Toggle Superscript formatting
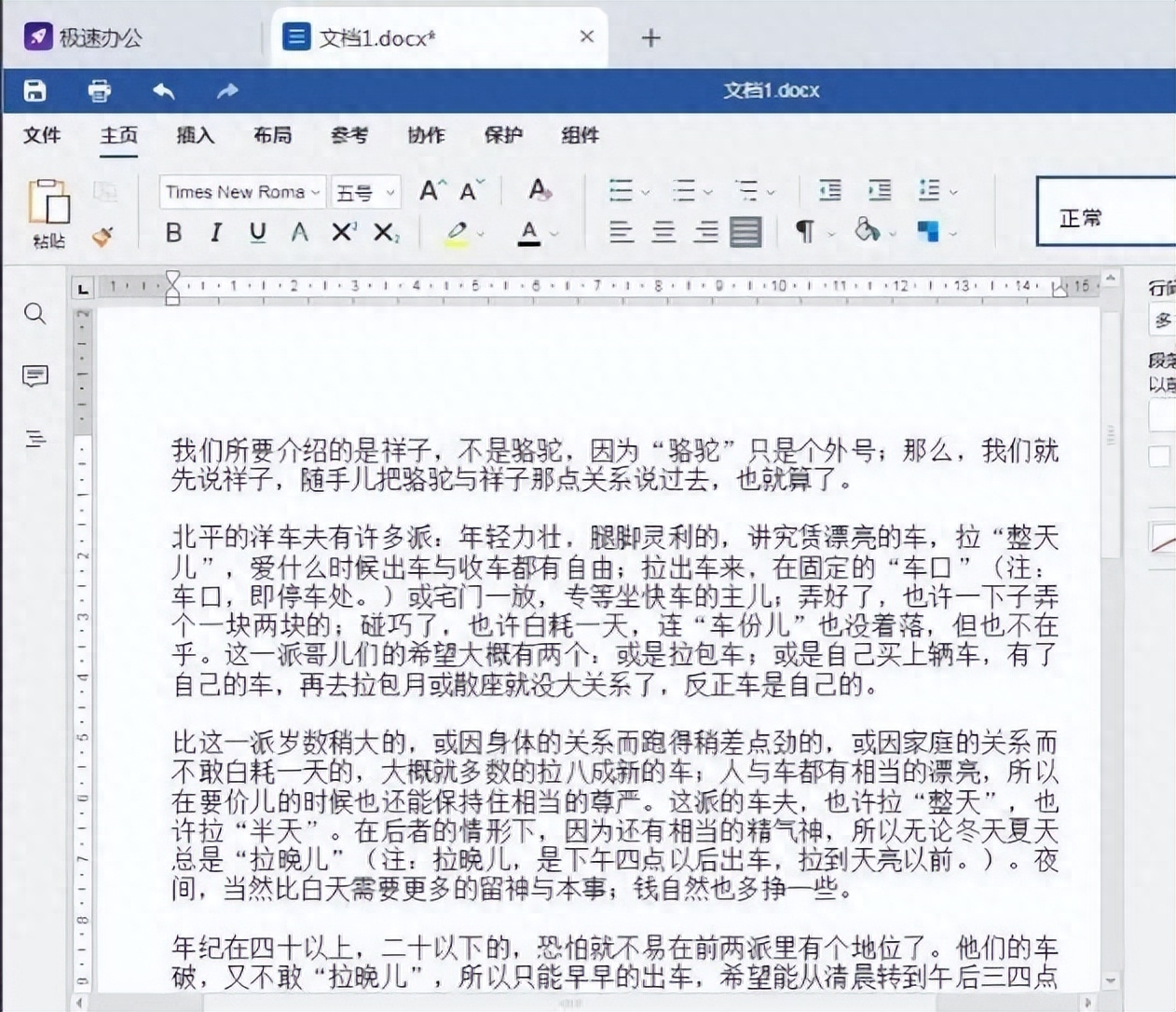This screenshot has width=1176, height=1012. pyautogui.click(x=343, y=232)
